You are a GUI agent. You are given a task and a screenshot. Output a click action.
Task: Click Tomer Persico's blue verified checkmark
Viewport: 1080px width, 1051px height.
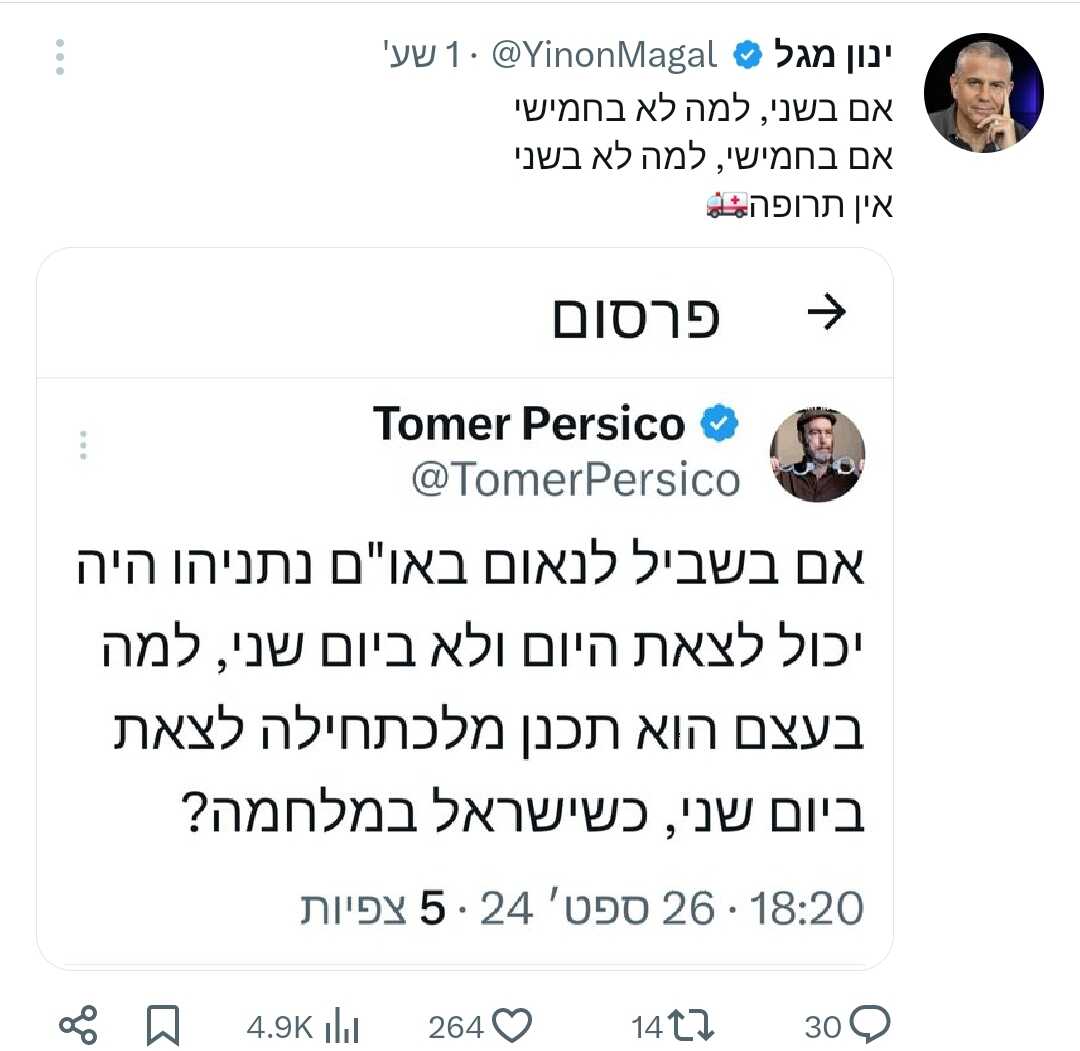(717, 425)
